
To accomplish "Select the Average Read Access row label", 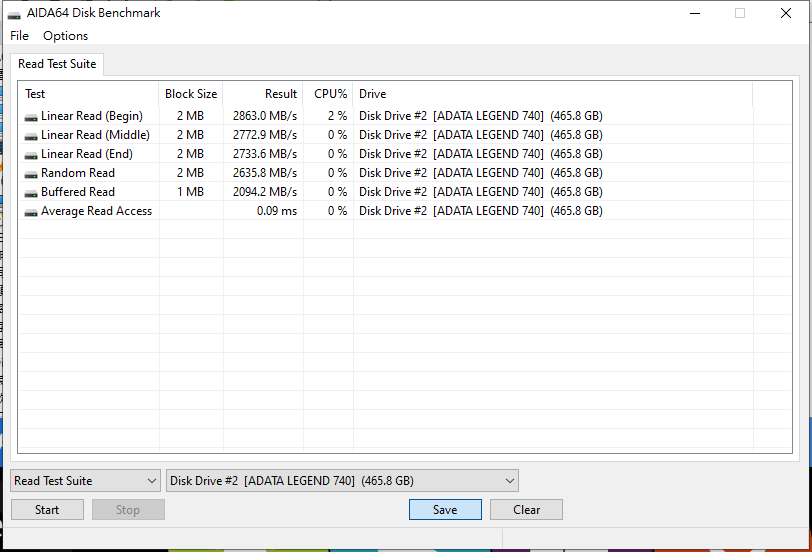I will click(96, 211).
